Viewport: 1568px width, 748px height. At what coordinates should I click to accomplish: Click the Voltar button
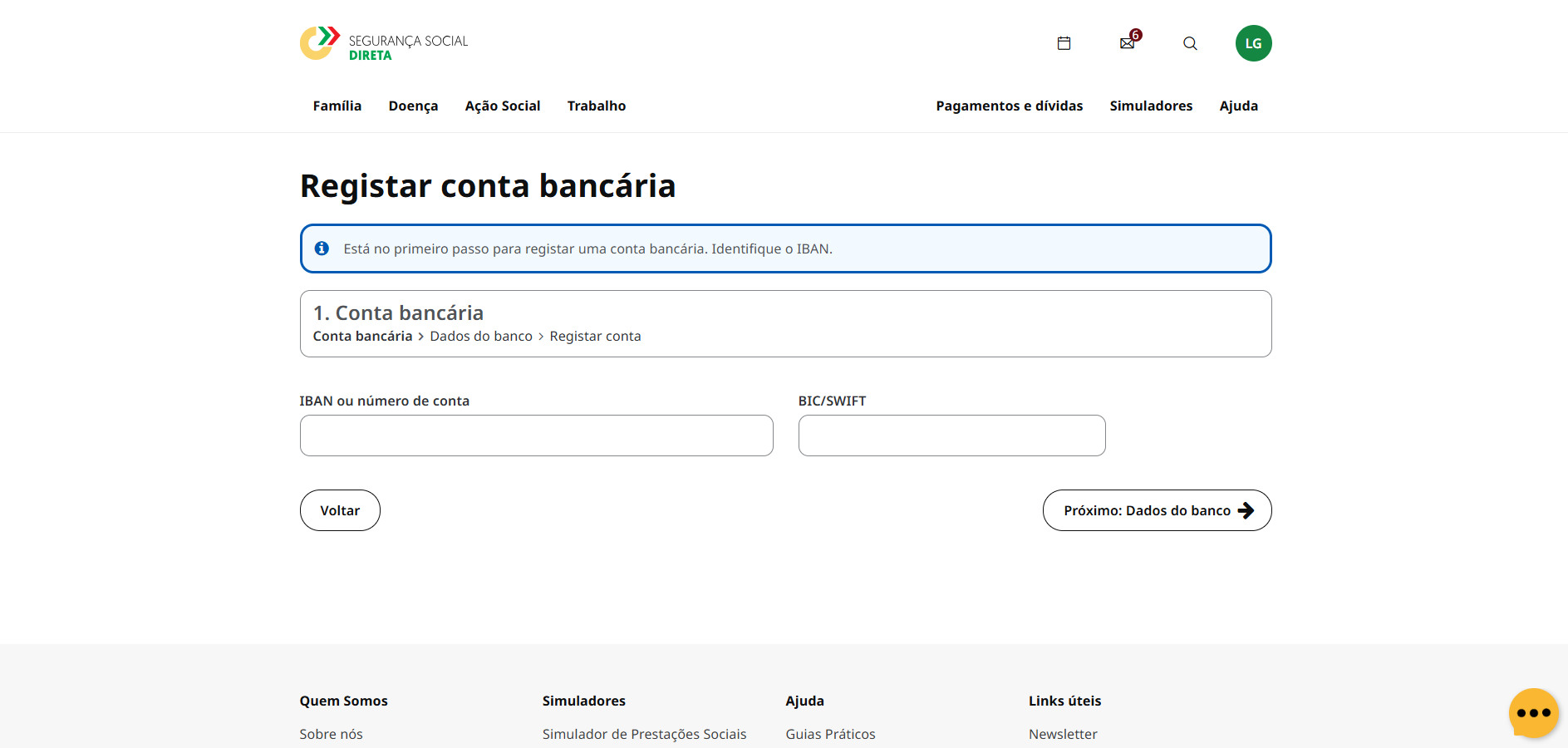[x=340, y=510]
